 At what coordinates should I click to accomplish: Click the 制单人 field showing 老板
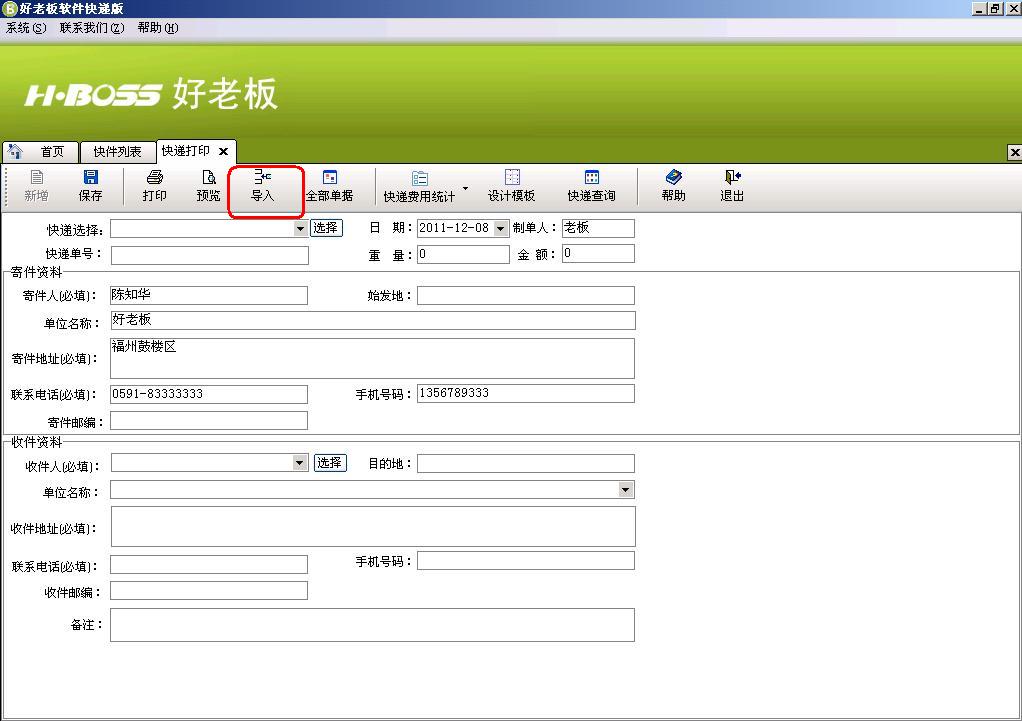pos(598,228)
